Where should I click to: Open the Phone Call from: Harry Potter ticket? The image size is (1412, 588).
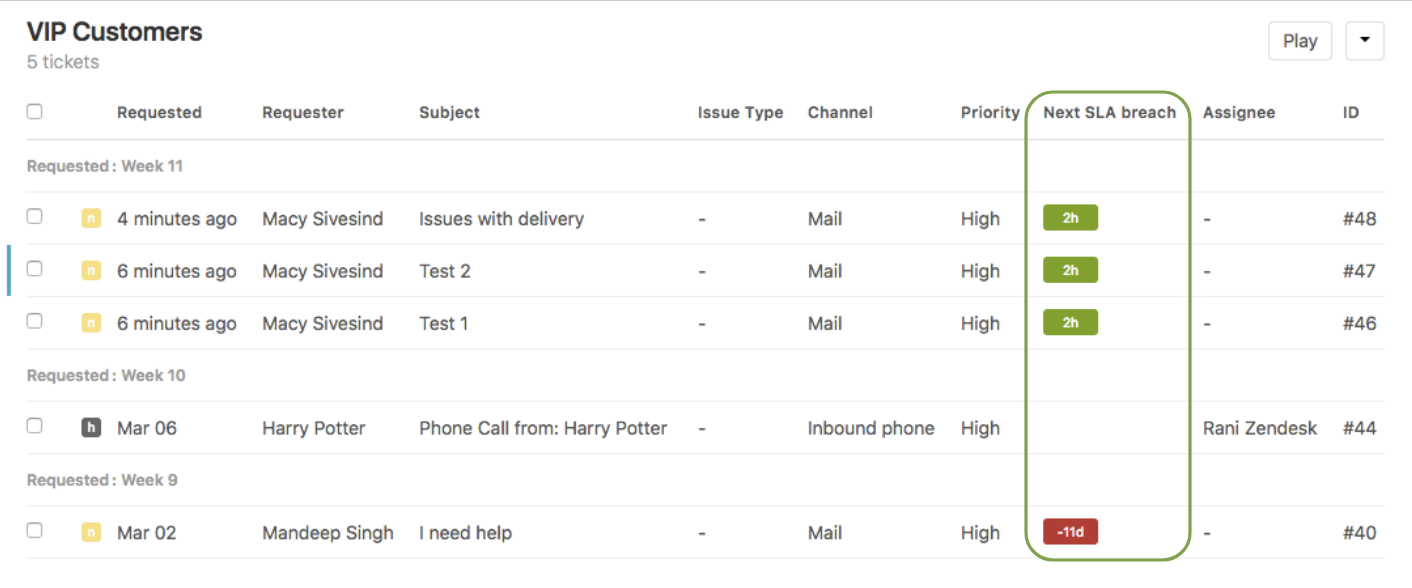[542, 428]
